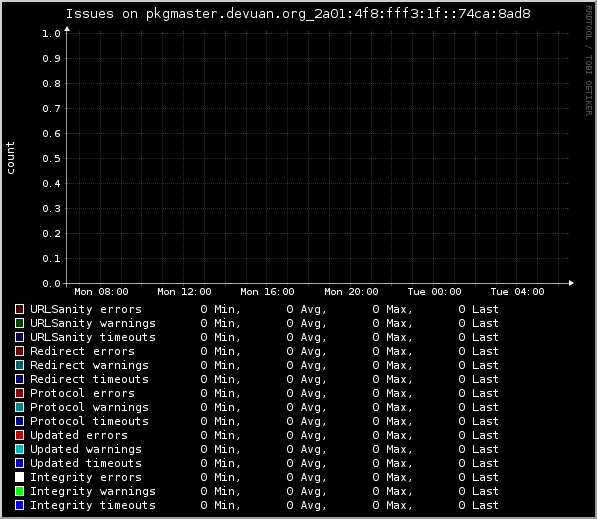Image resolution: width=597 pixels, height=519 pixels.
Task: Click the URLSanity warnings green swatch
Action: tap(19, 323)
